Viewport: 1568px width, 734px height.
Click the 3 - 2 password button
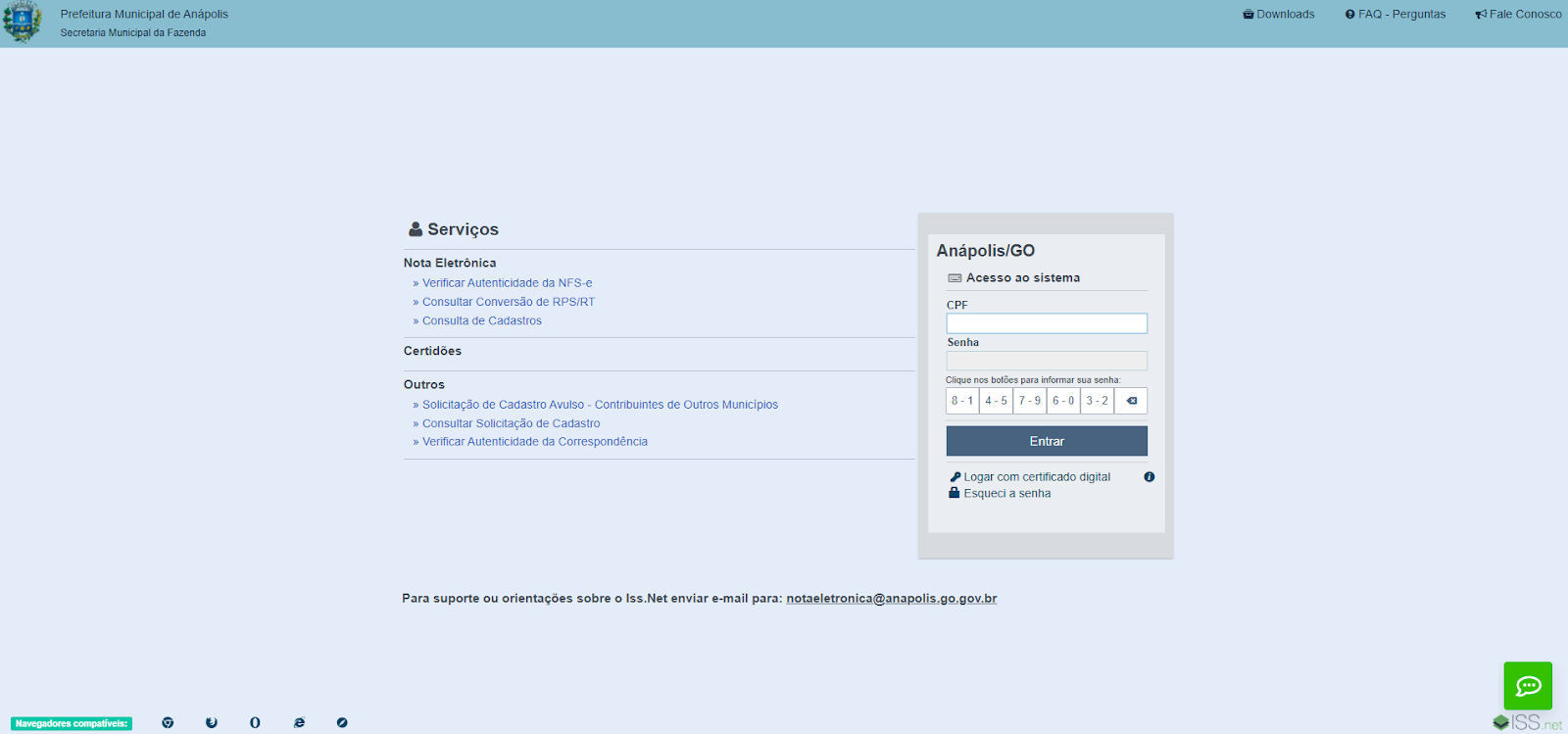point(1098,401)
